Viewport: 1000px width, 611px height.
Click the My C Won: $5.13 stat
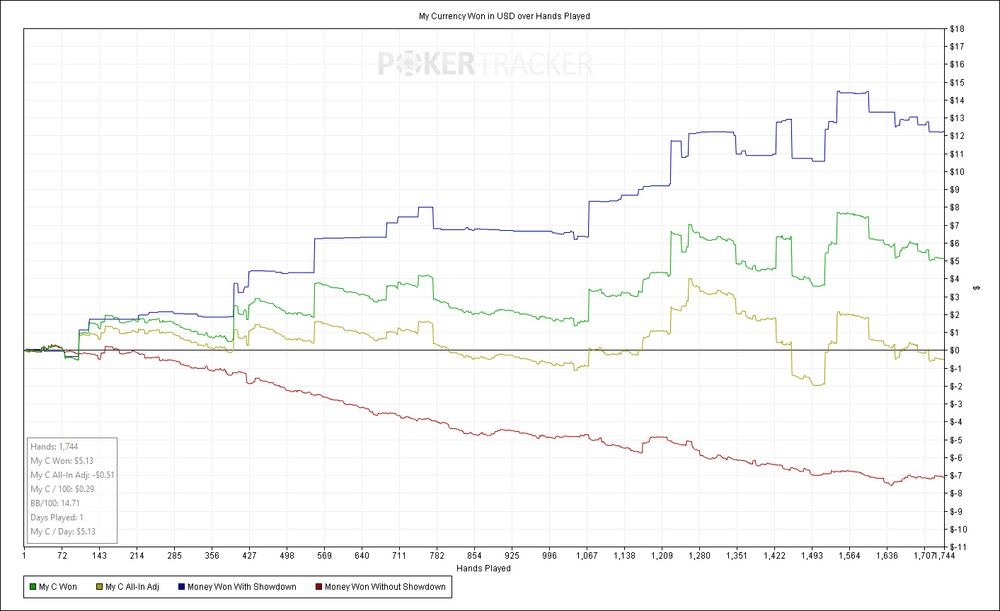point(61,460)
